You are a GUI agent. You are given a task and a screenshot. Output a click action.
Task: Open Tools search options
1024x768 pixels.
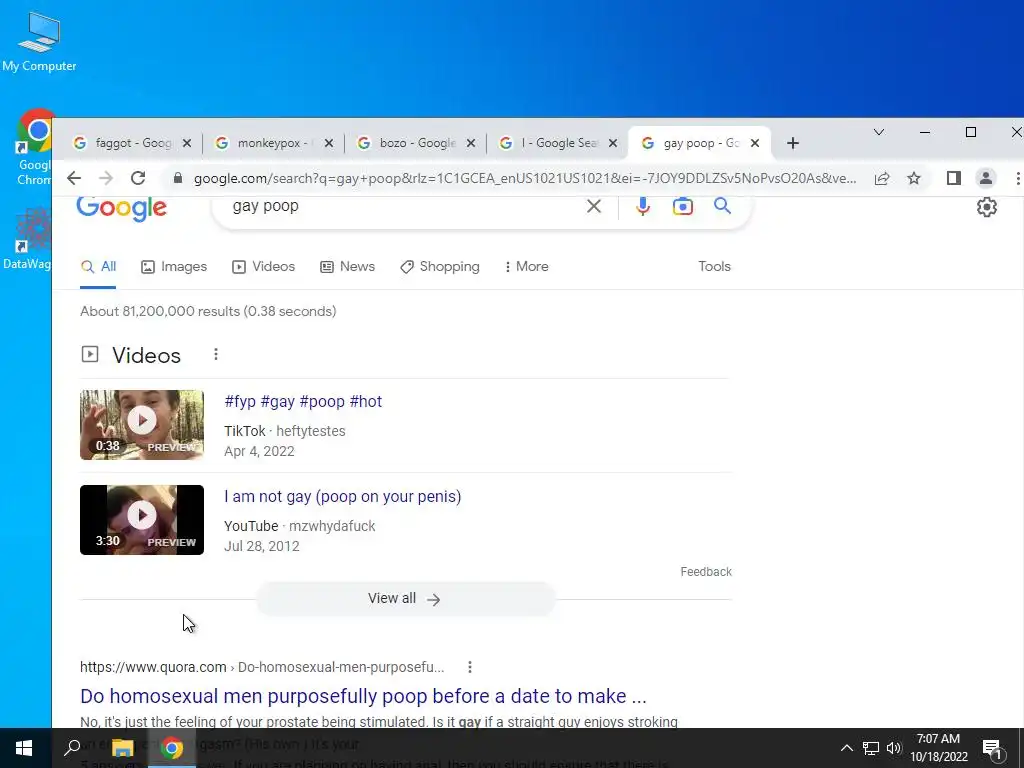(x=714, y=266)
